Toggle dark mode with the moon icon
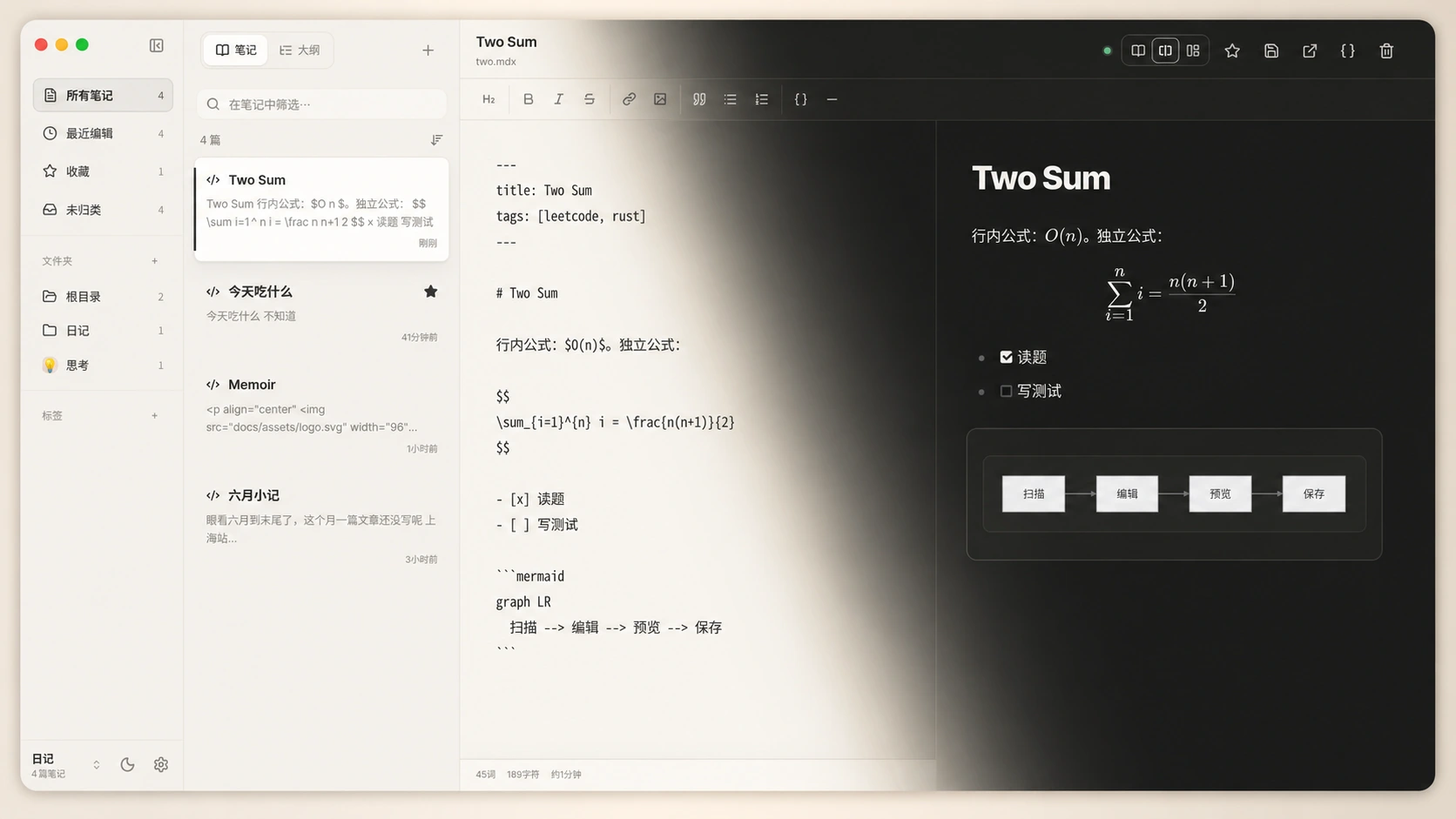Viewport: 1456px width, 819px height. 127,765
